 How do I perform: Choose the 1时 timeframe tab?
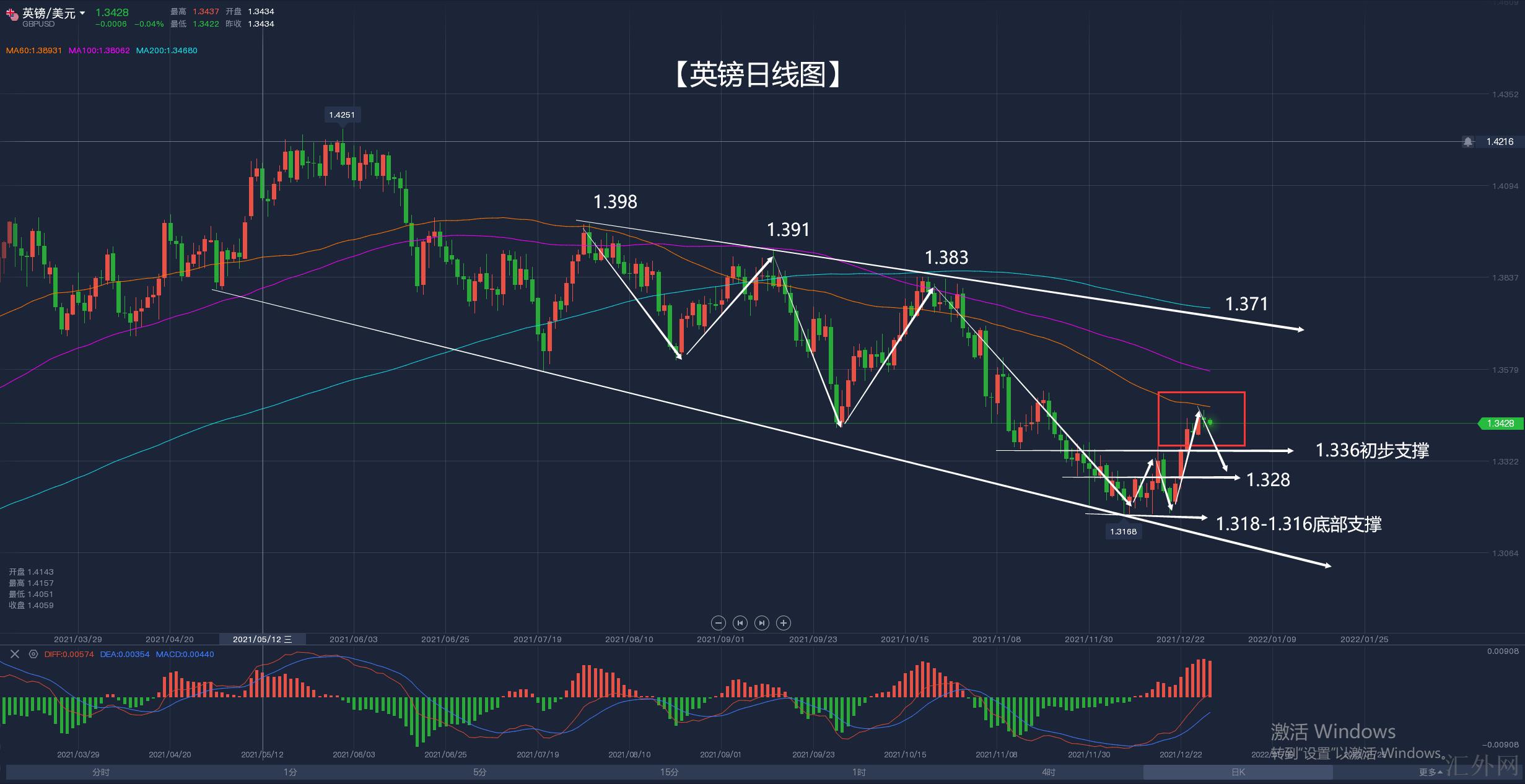coord(859,772)
